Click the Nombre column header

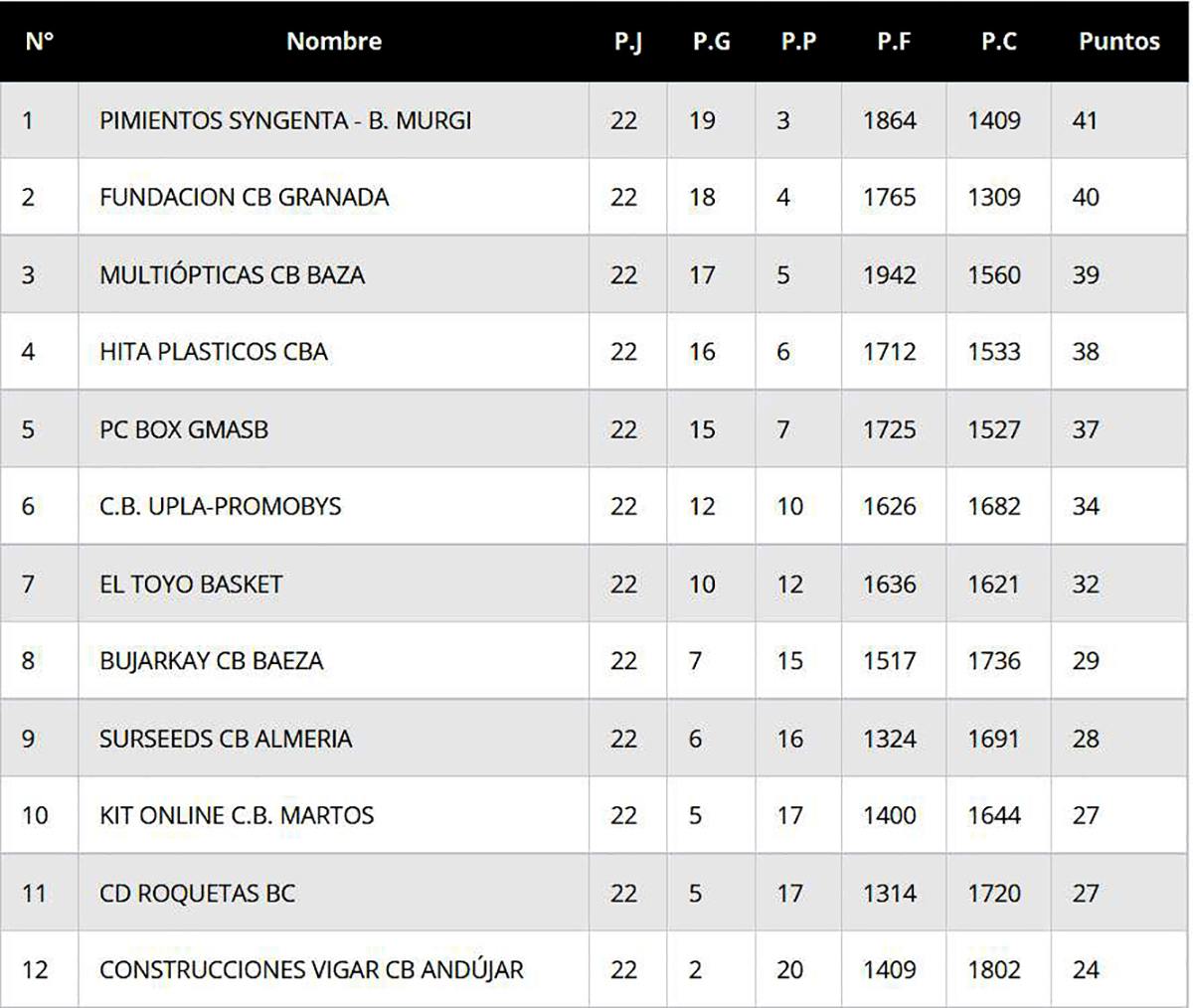(x=334, y=41)
